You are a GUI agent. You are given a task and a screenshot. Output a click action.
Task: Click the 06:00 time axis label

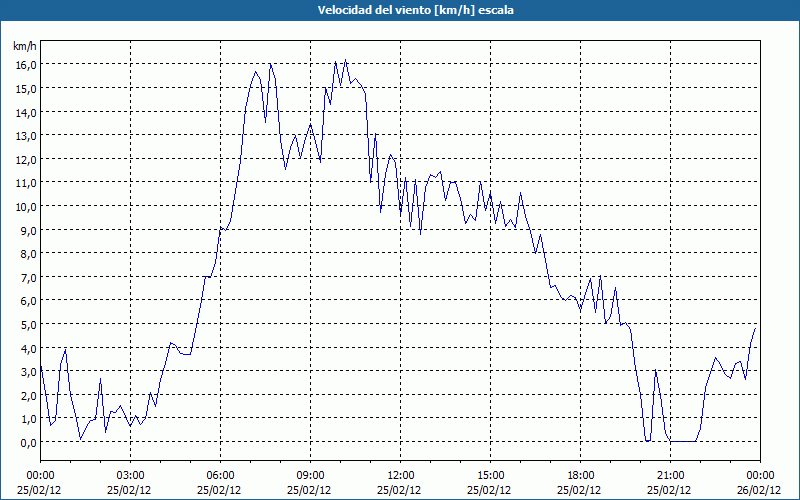point(220,476)
